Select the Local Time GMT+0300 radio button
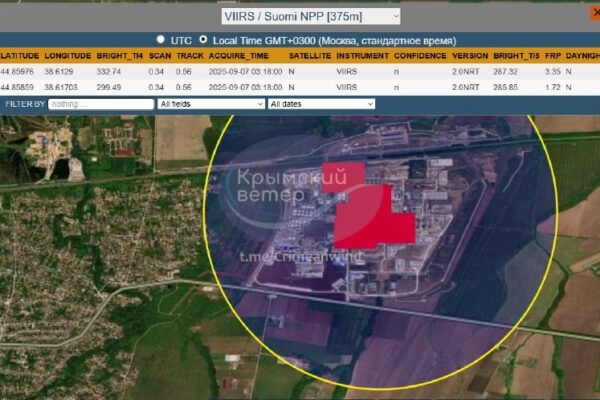Screen dimensions: 600x400 (x=203, y=39)
